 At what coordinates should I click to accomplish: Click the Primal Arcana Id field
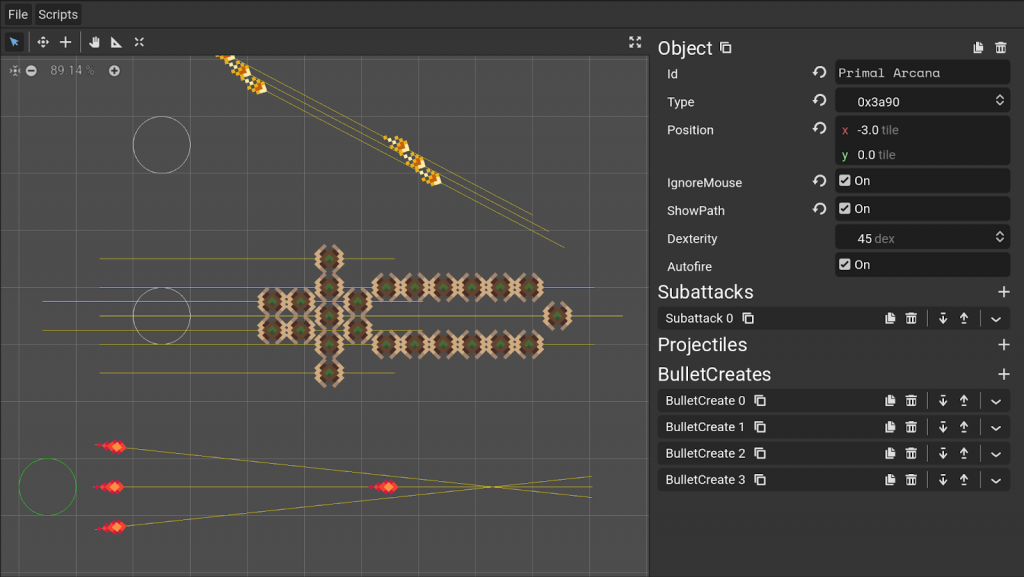click(x=920, y=73)
